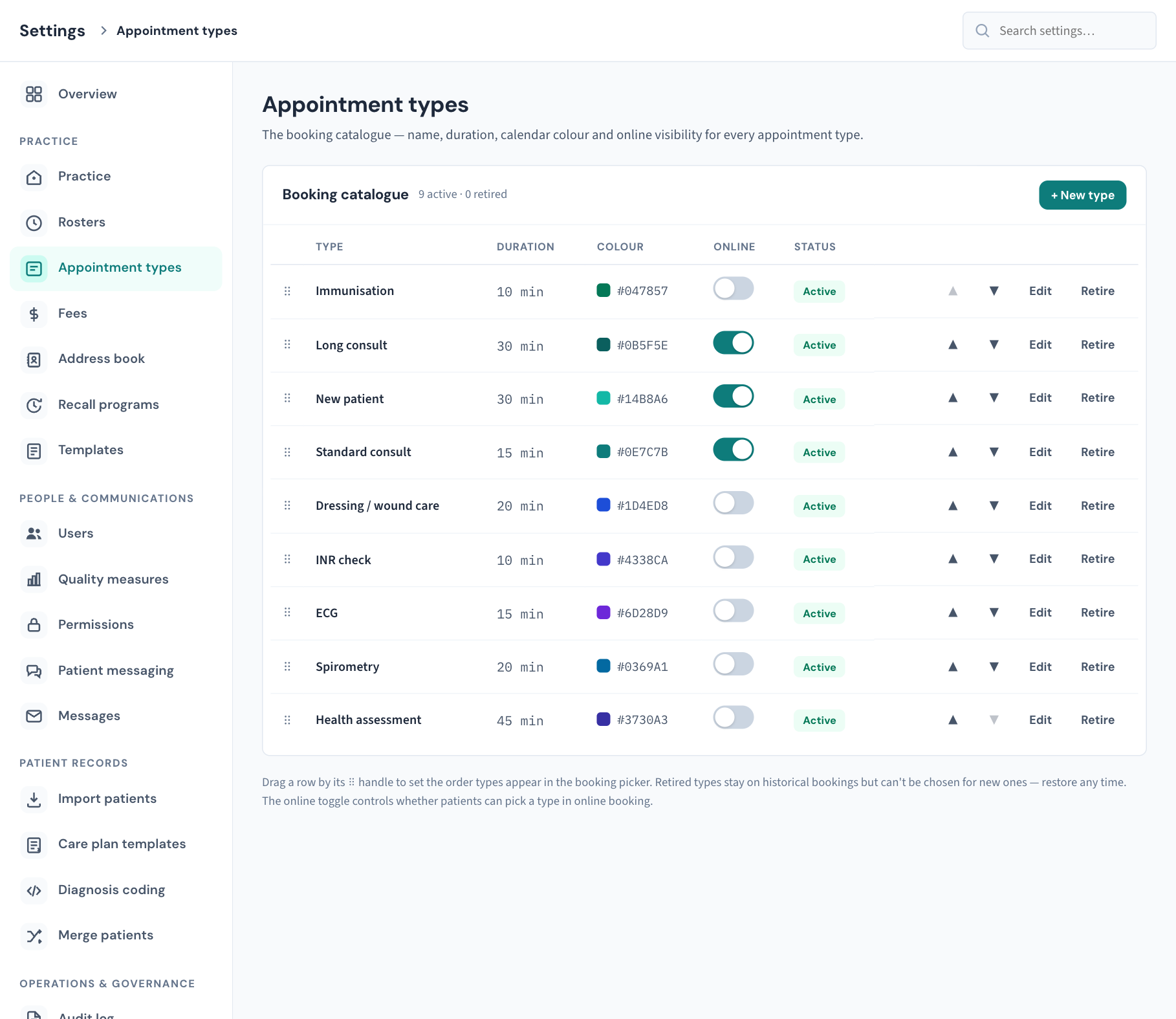Move ECG row down one position
Screen dimensions: 1176x1019
pyautogui.click(x=994, y=613)
